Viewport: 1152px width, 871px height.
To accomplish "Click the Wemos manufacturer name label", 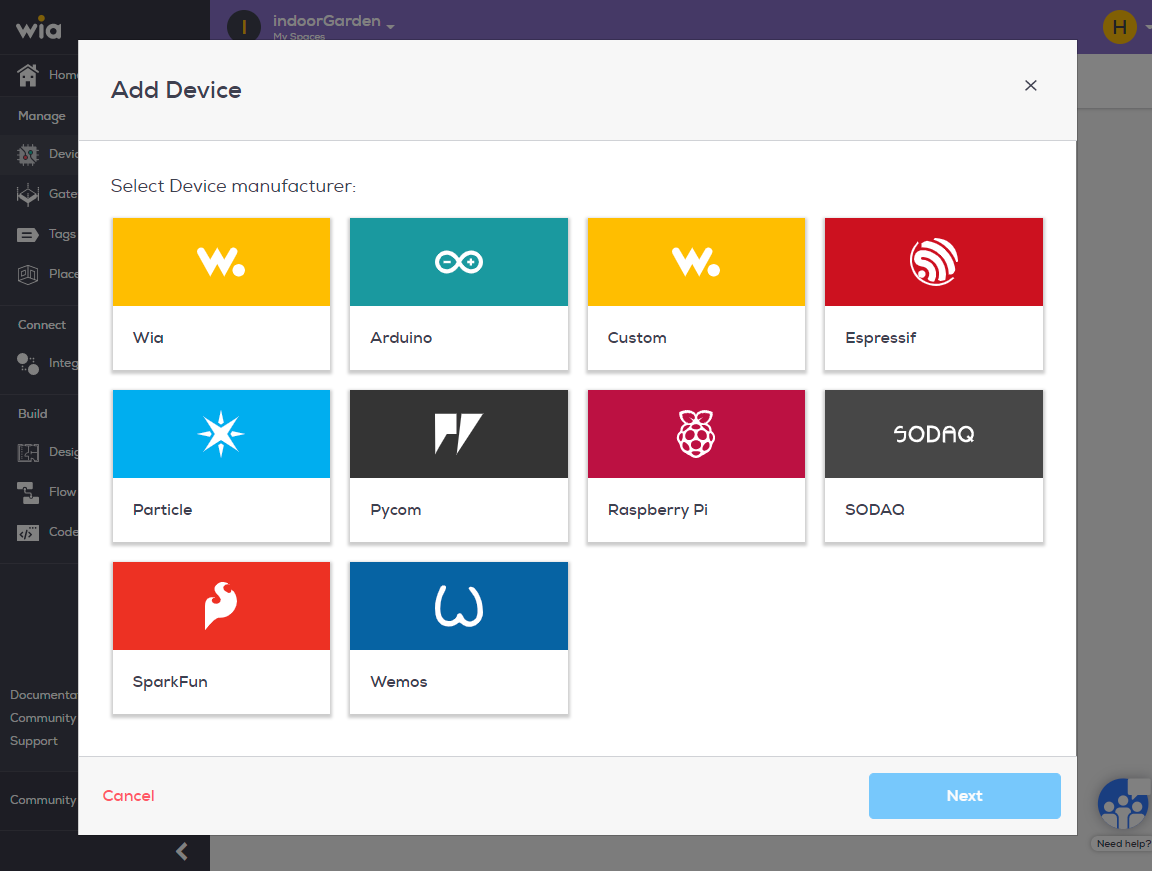I will [399, 682].
